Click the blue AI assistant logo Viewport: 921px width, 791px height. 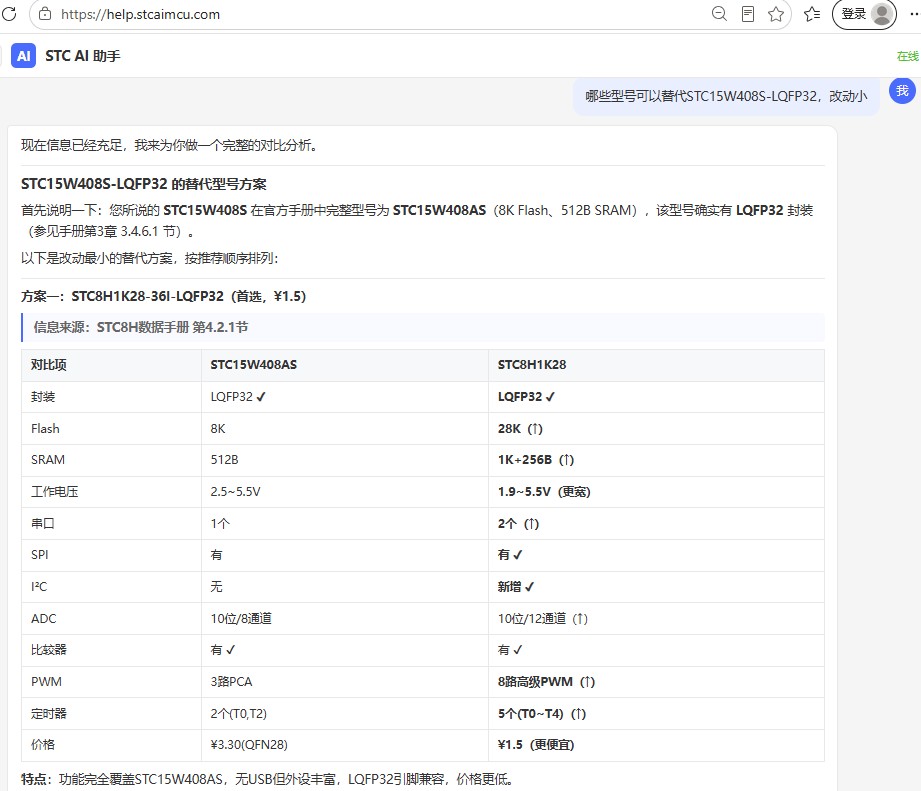click(x=23, y=56)
